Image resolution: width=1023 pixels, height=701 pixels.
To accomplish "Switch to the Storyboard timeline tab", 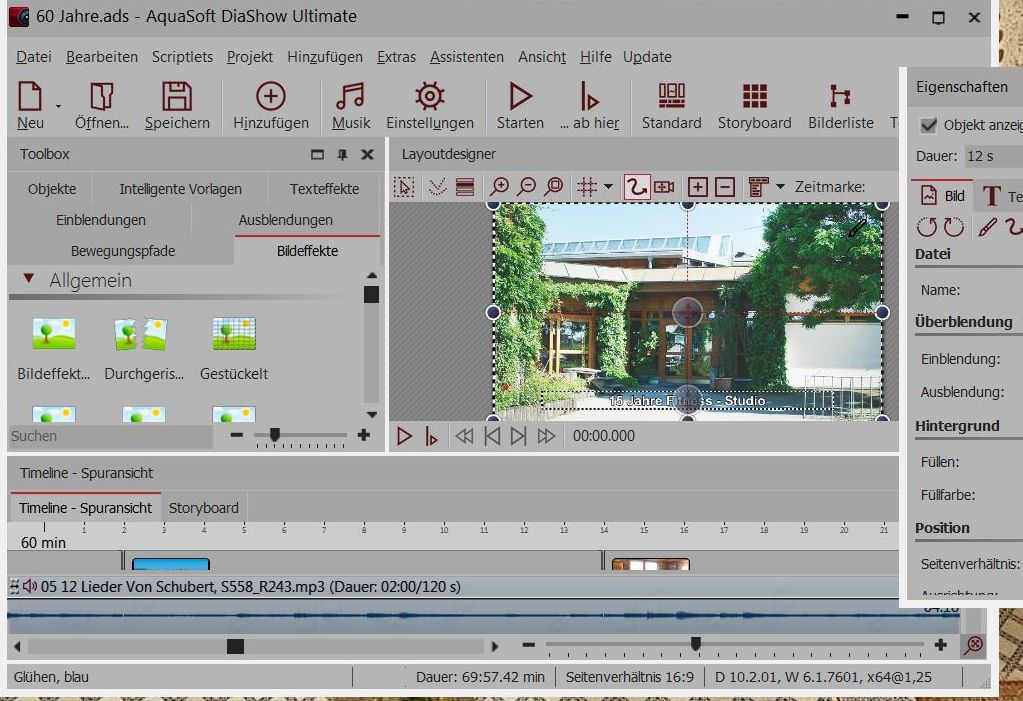I will (203, 508).
